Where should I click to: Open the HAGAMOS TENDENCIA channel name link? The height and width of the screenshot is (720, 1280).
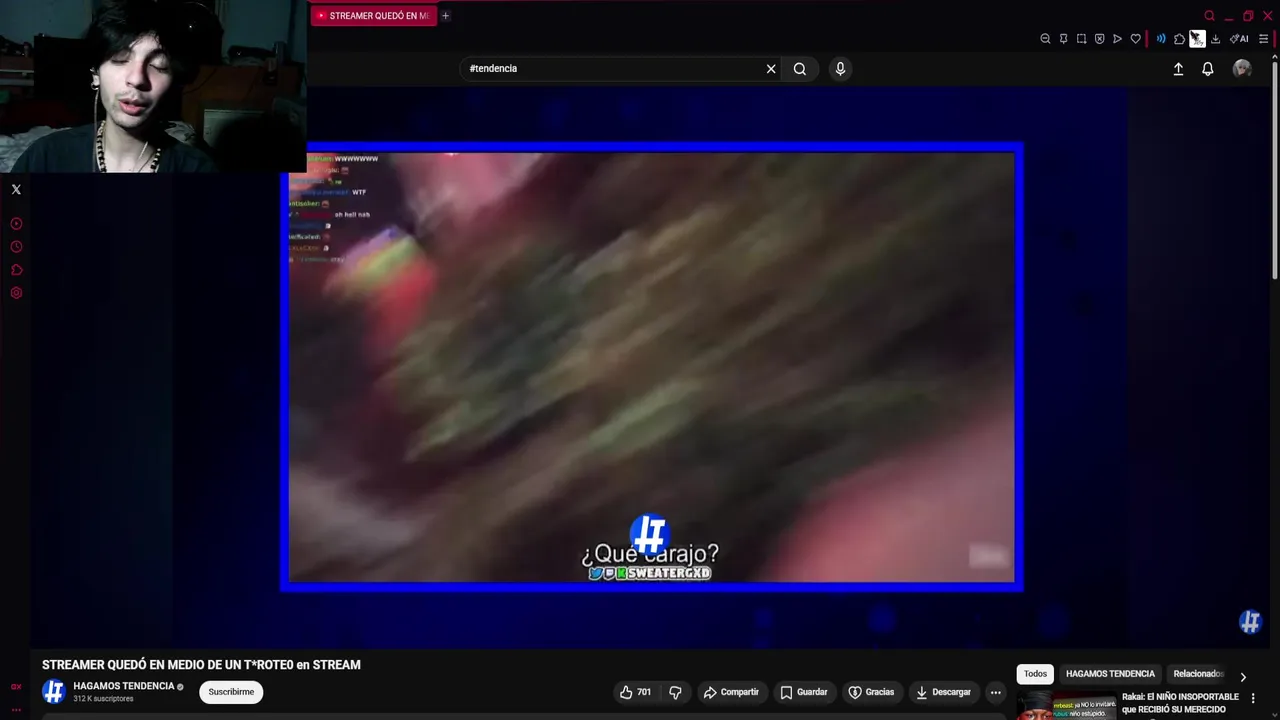tap(123, 686)
